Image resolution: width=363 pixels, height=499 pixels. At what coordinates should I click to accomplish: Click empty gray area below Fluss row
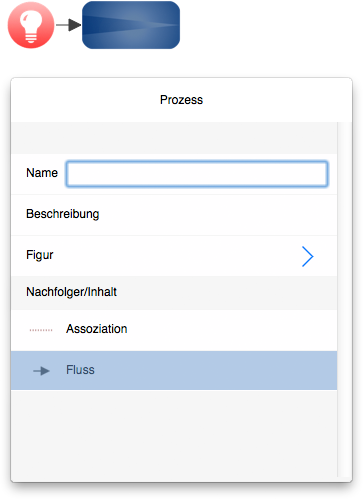click(x=174, y=433)
